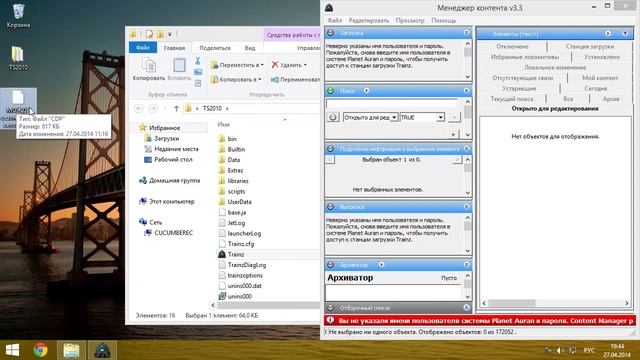This screenshot has width=640, height=360.
Task: Click the round arrow icon in Элементы header
Action: (608, 33)
